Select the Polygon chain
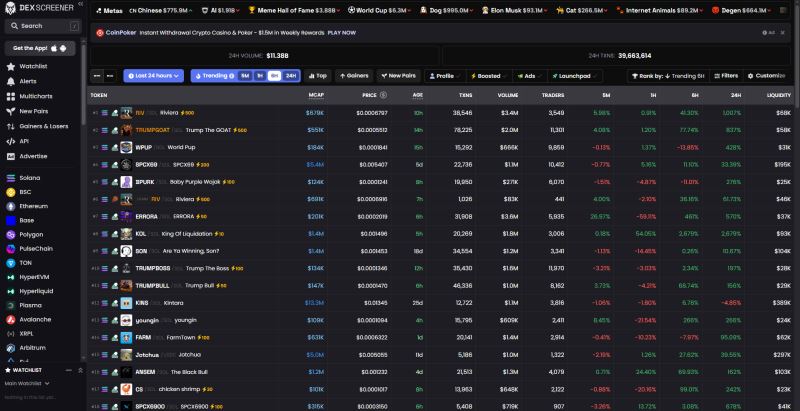 [x=31, y=235]
